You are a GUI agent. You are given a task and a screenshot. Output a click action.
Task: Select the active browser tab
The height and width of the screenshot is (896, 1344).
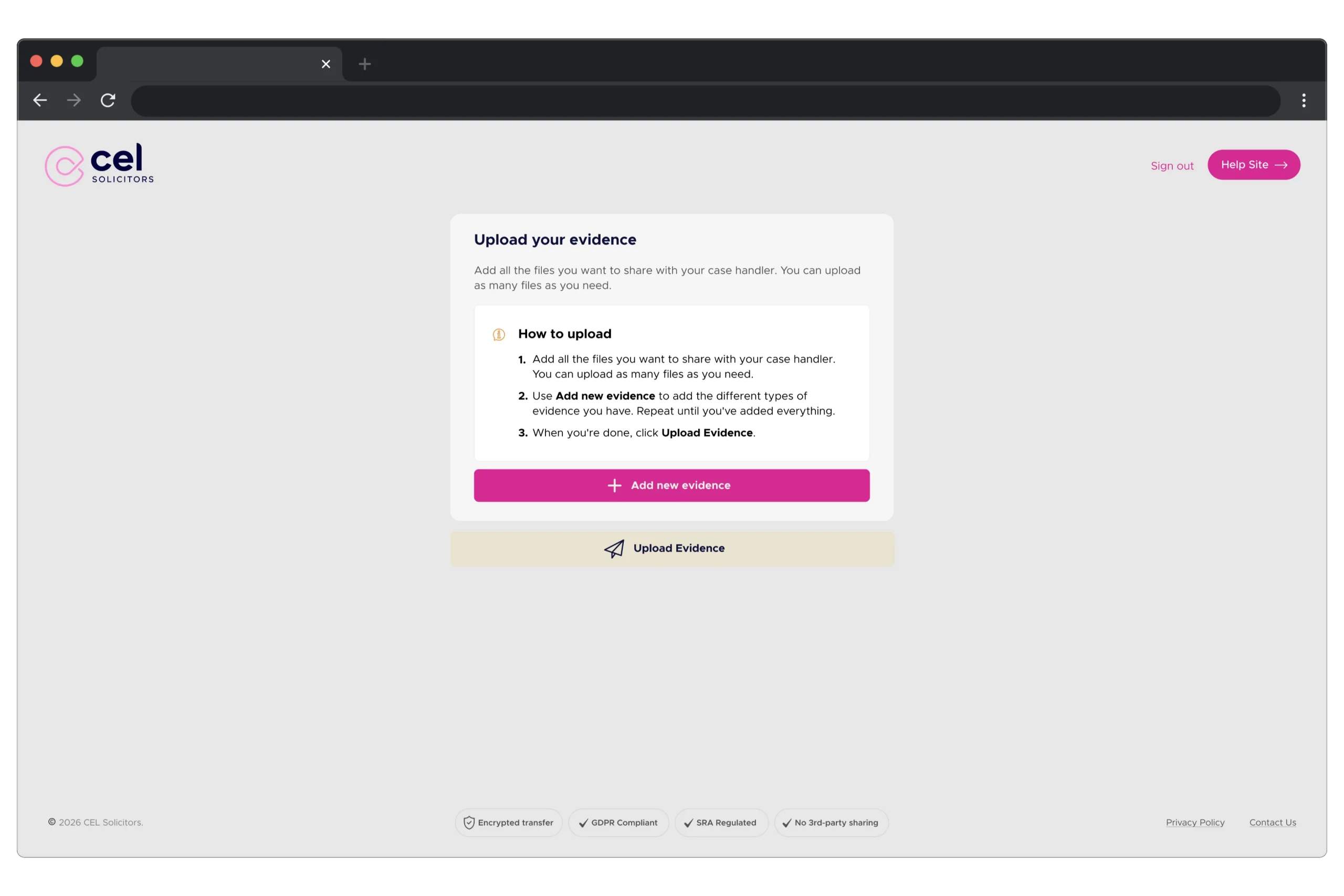point(219,64)
